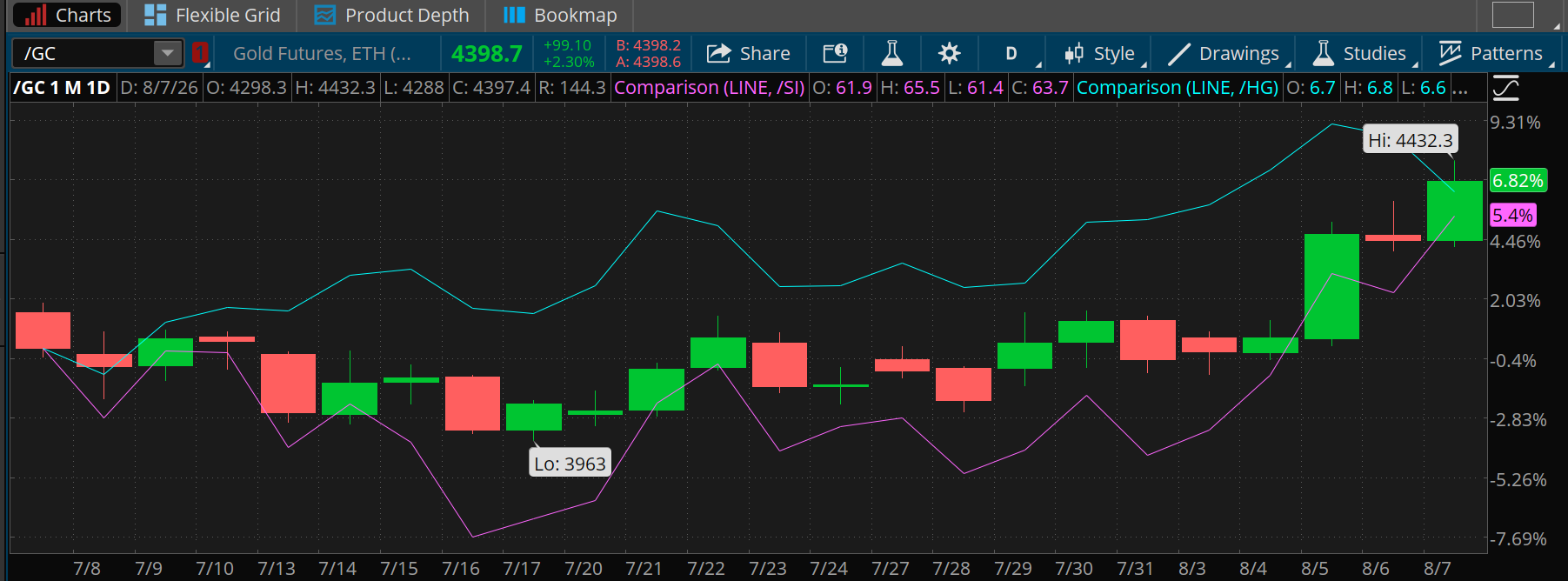Open the Studies menu
This screenshot has width=1568, height=581.
click(1361, 53)
